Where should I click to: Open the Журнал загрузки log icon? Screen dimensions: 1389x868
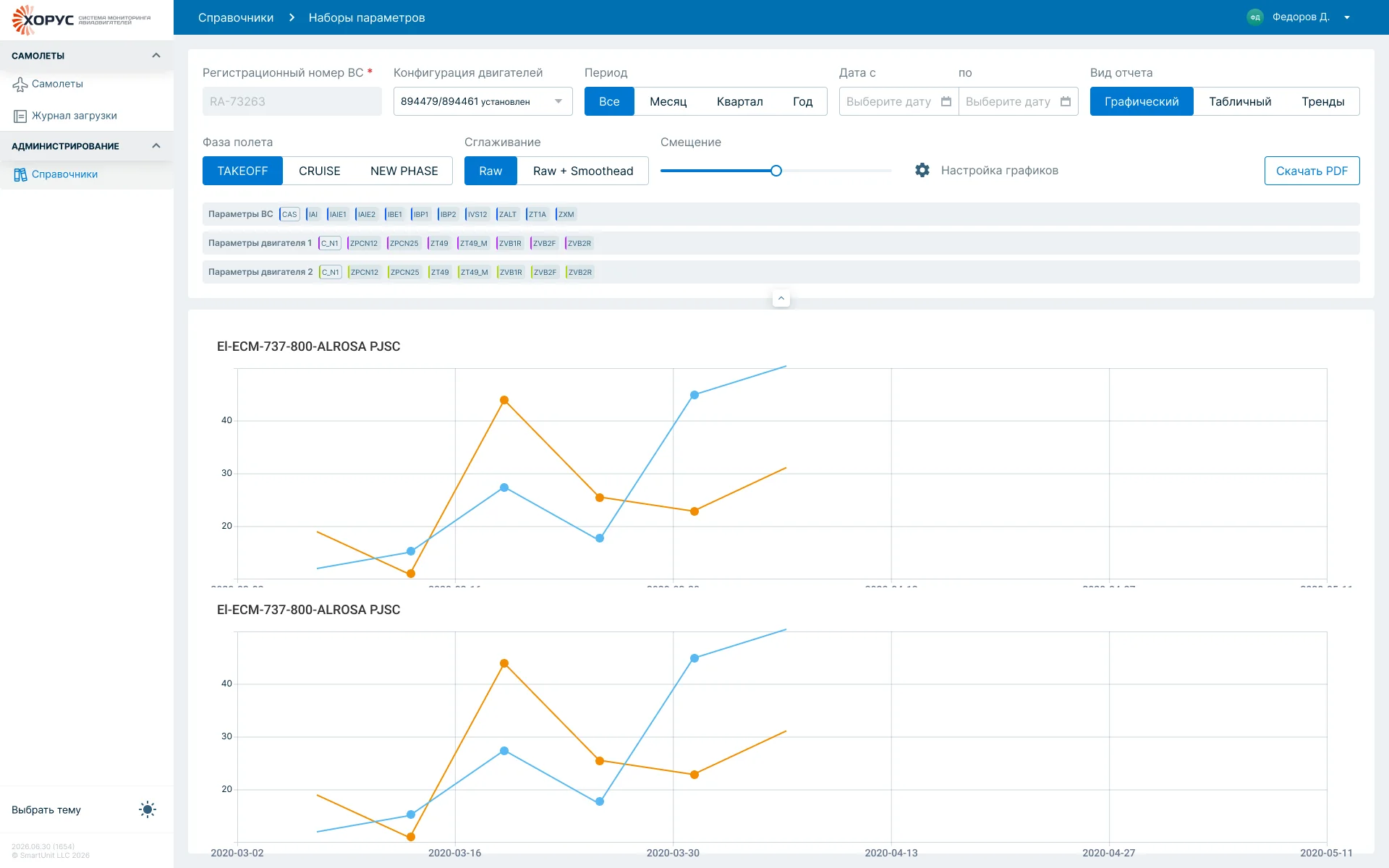pos(20,116)
